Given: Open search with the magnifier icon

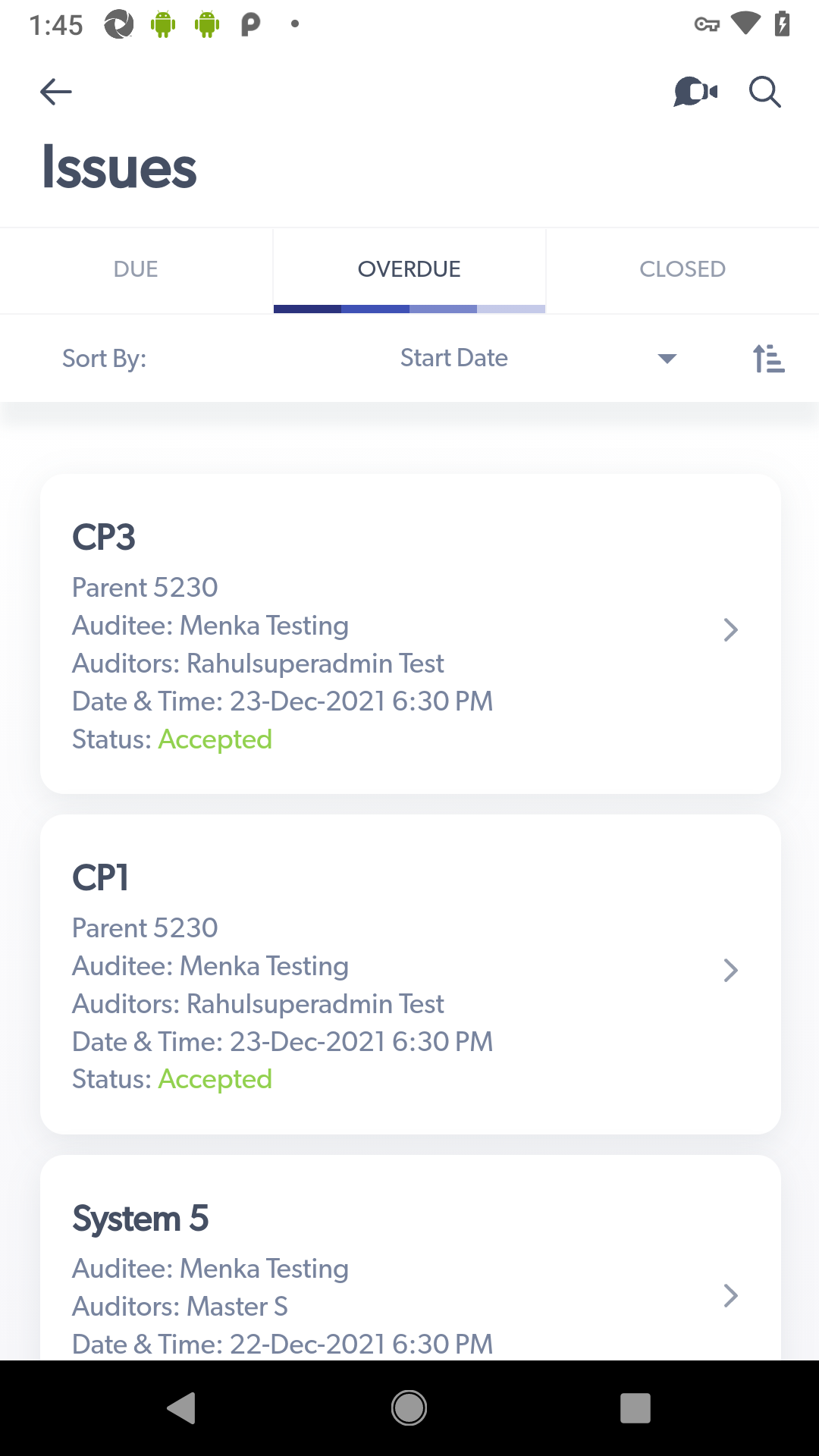Looking at the screenshot, I should [764, 92].
